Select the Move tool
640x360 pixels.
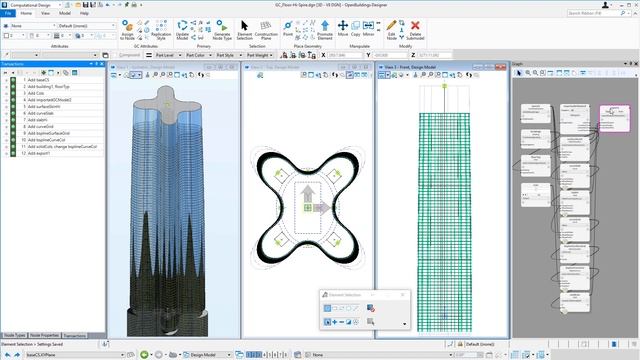point(343,29)
